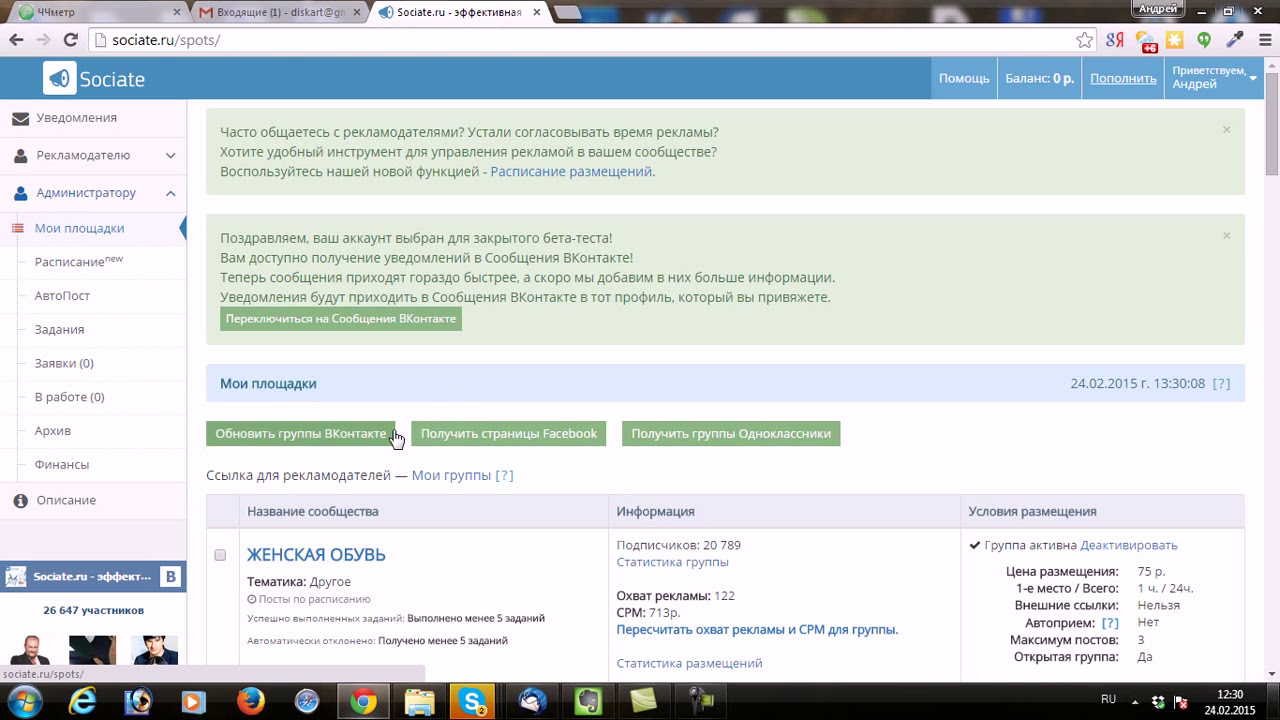Viewport: 1280px width, 720px height.
Task: Click the [?] next to the timestamp
Action: 1221,384
